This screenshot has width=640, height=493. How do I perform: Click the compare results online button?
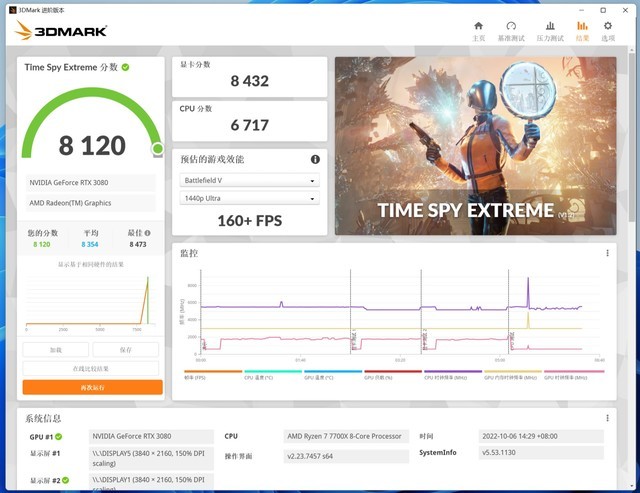91,369
